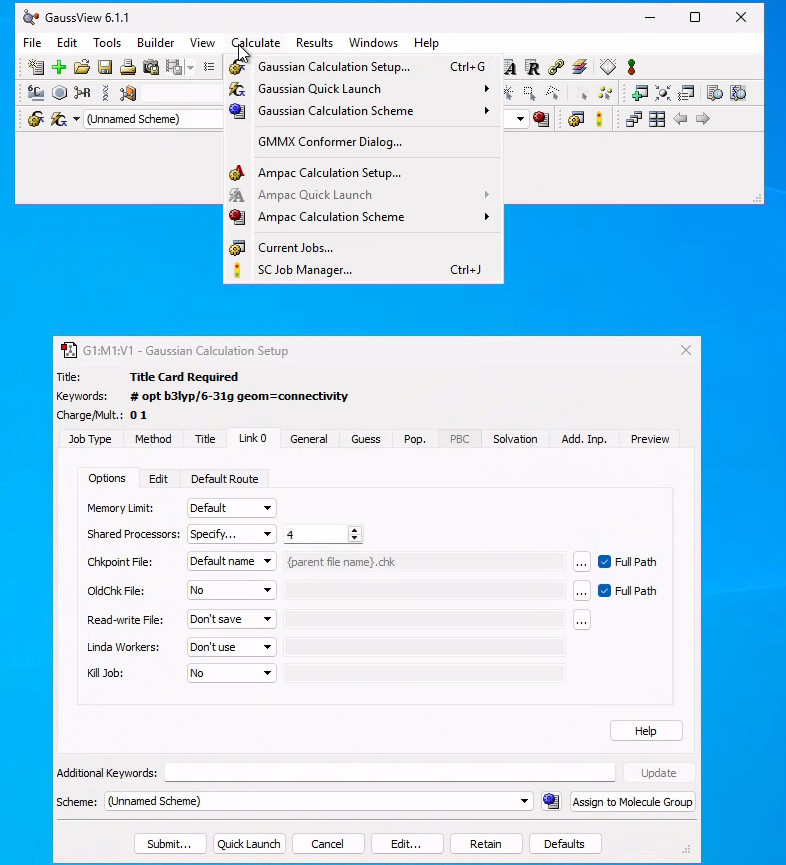Open the Scheme dropdown in Calculation Setup dialog
Screen dimensions: 786x865
click(319, 801)
